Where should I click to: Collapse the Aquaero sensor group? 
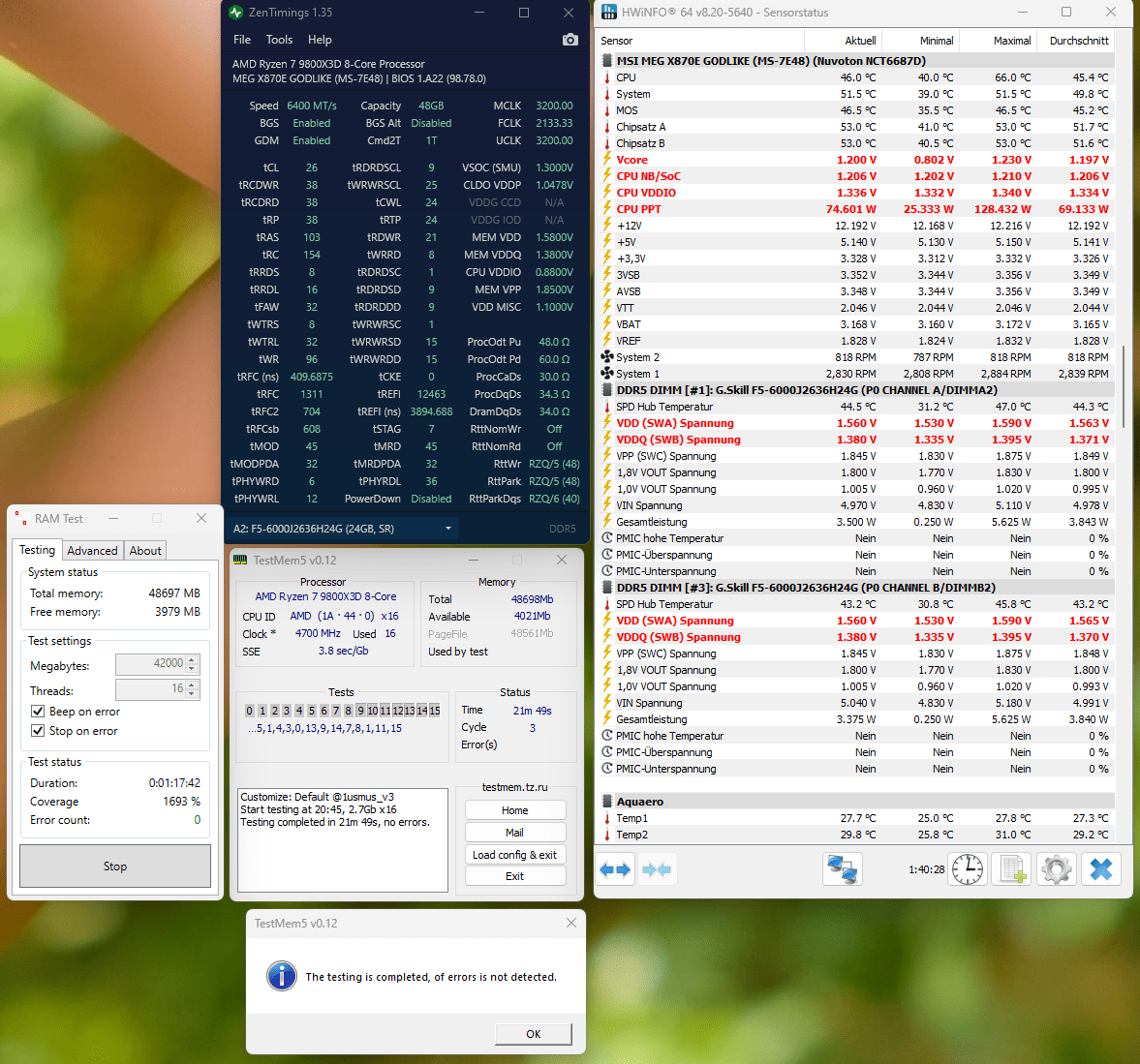(x=607, y=802)
